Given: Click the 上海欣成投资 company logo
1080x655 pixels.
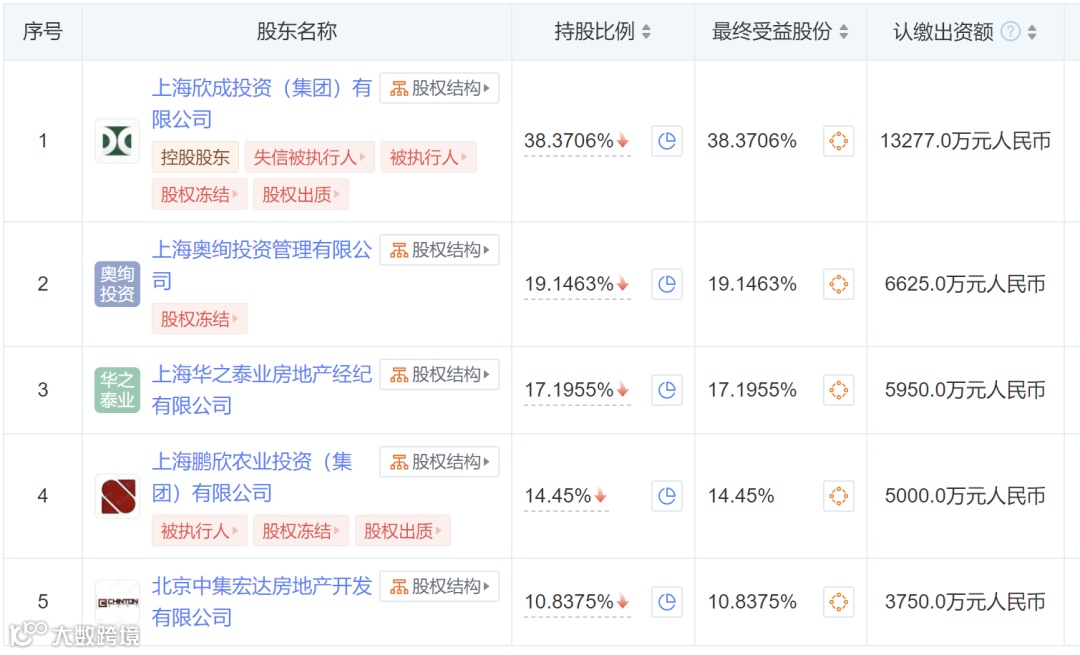Looking at the screenshot, I should pos(117,141).
